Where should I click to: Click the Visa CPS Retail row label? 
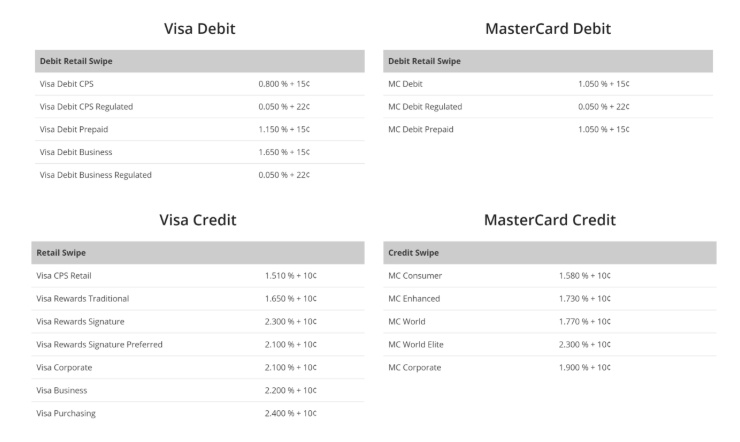(x=64, y=275)
